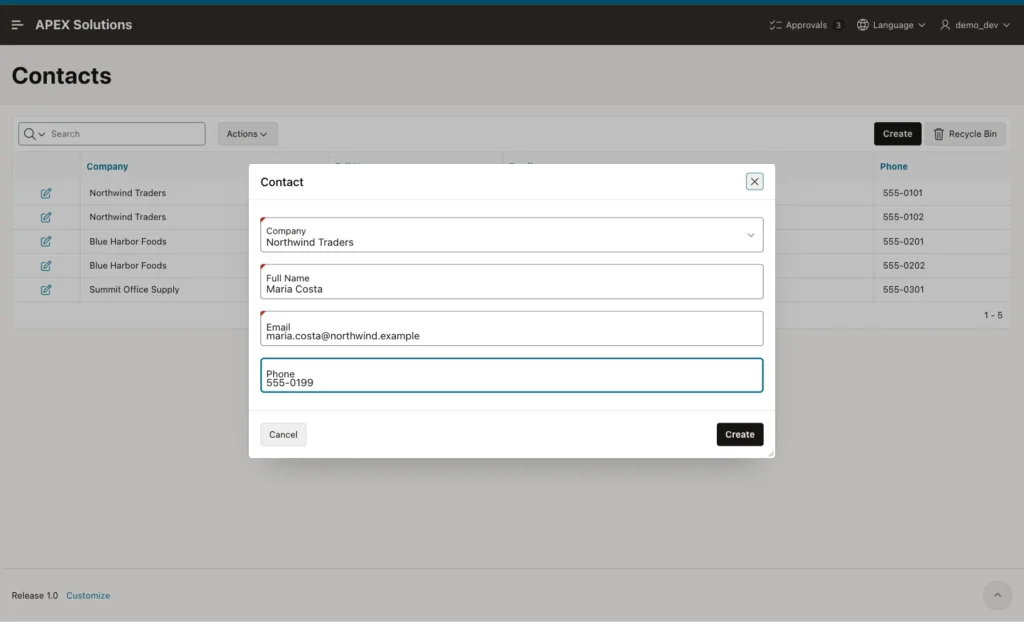Click the dialog resize handle corner
Viewport: 1024px width, 622px height.
pos(771,453)
